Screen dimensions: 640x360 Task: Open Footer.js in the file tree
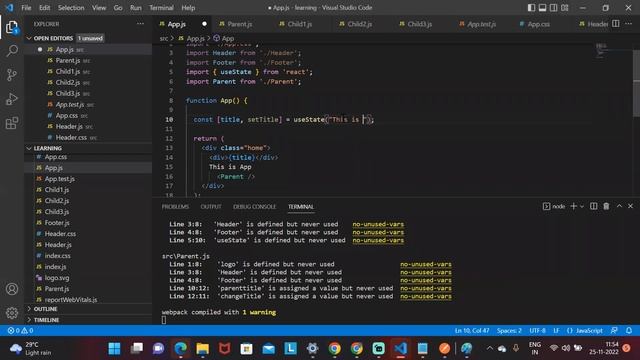[x=57, y=223]
